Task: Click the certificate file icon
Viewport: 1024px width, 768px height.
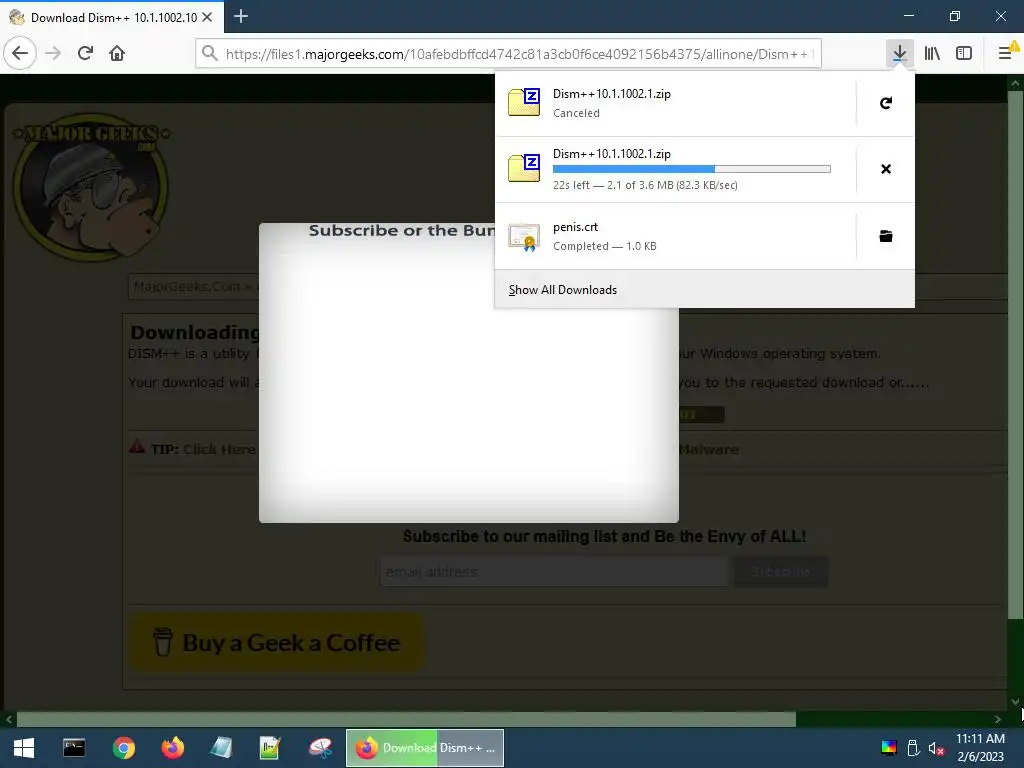Action: coord(524,237)
